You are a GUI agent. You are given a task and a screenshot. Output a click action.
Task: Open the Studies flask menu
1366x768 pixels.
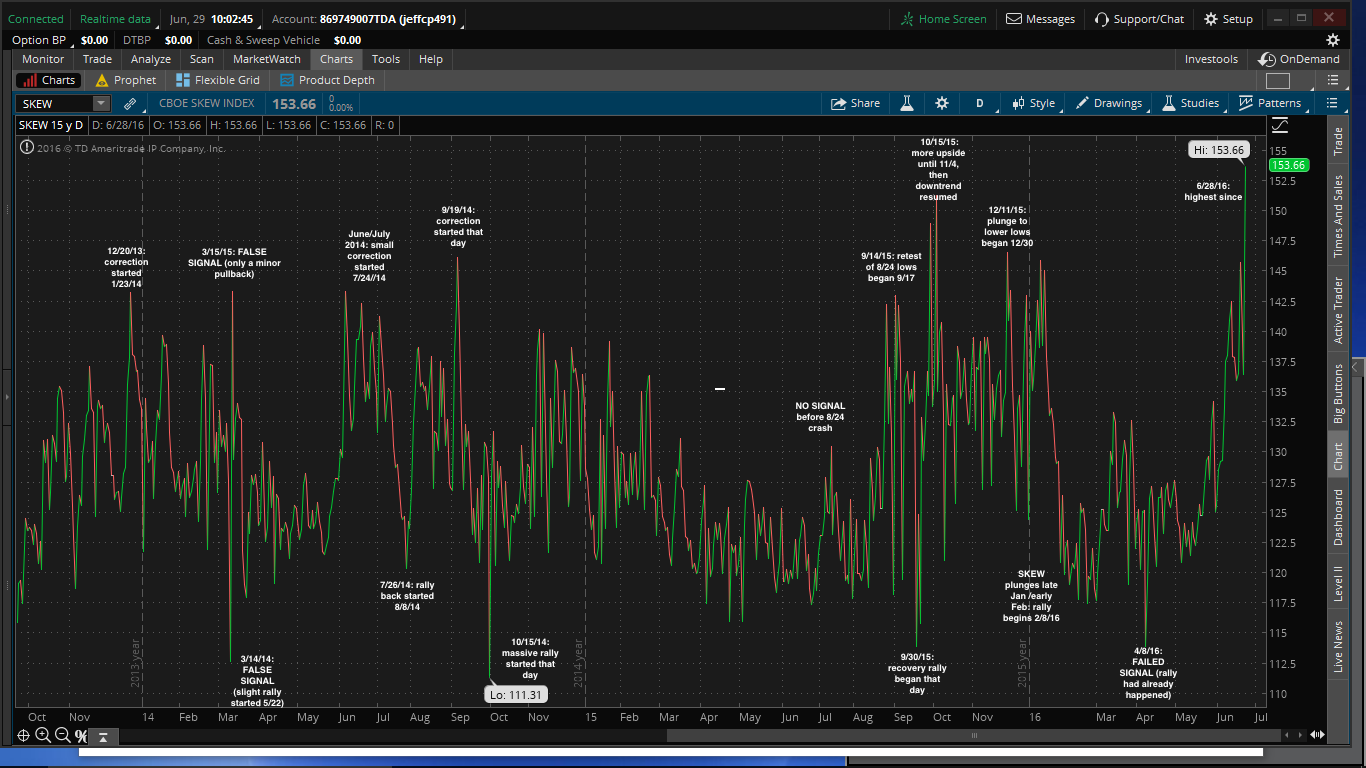(x=1190, y=103)
